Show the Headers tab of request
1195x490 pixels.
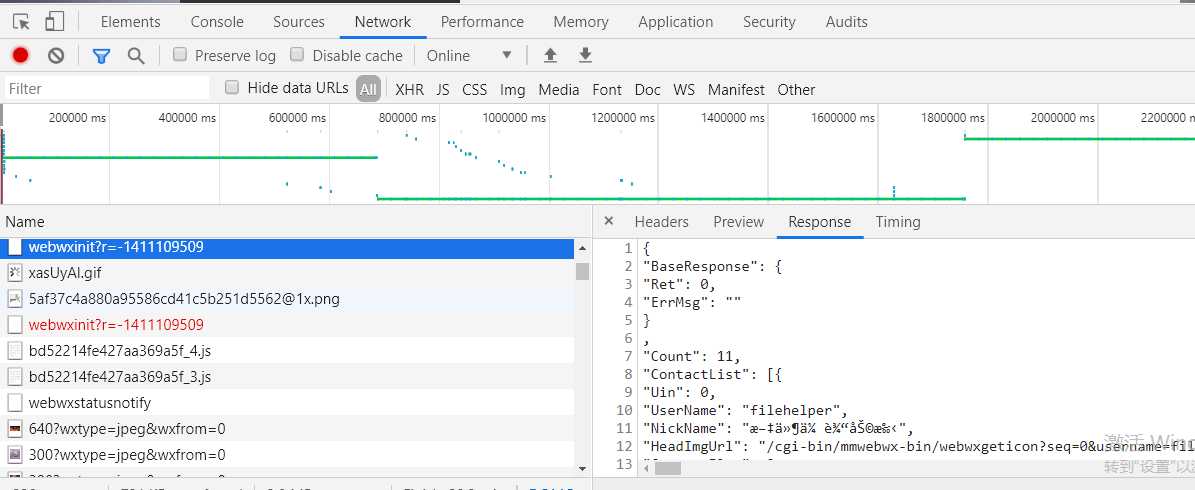[x=662, y=222]
